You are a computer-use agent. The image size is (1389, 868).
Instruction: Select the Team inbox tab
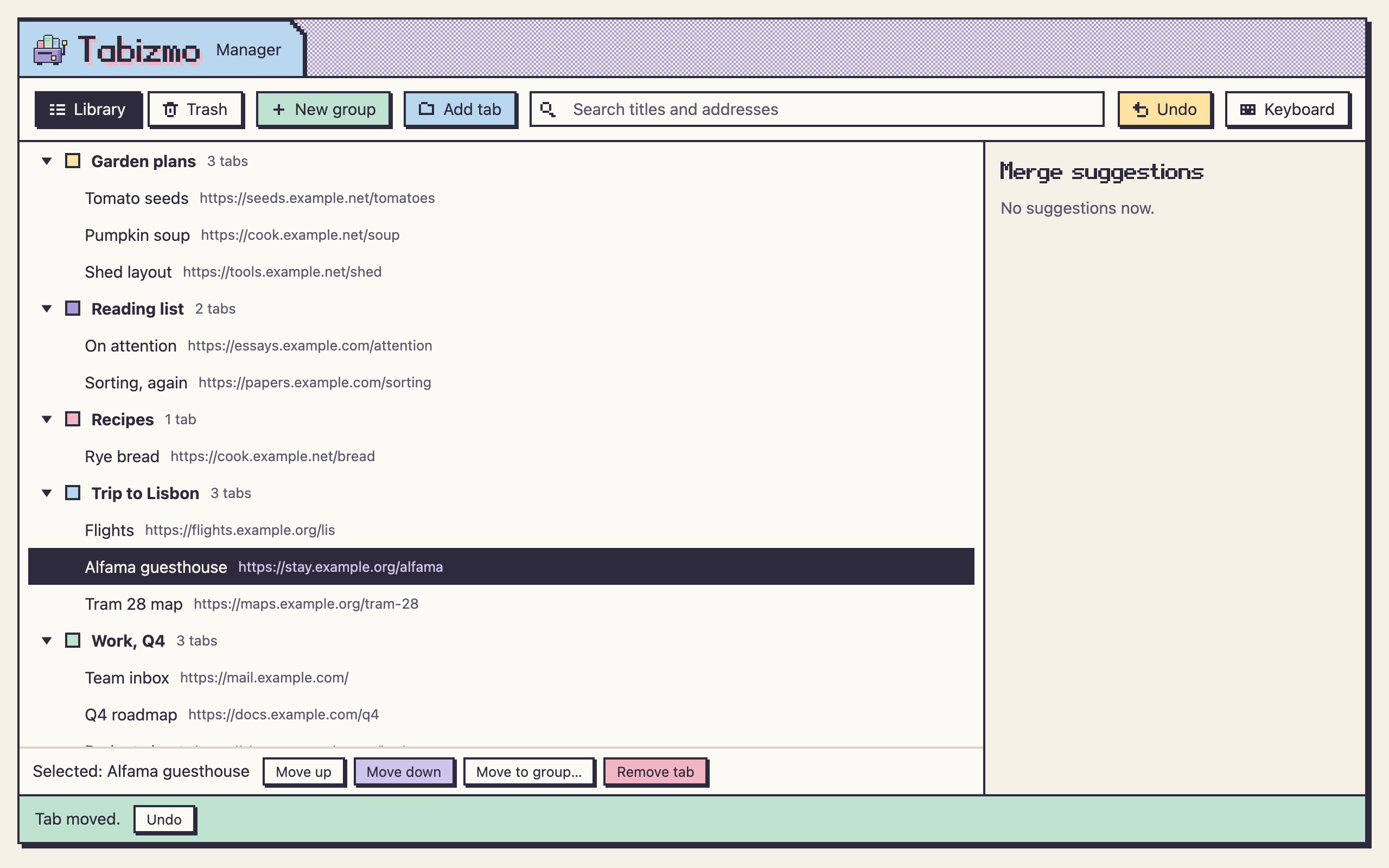tap(501, 678)
